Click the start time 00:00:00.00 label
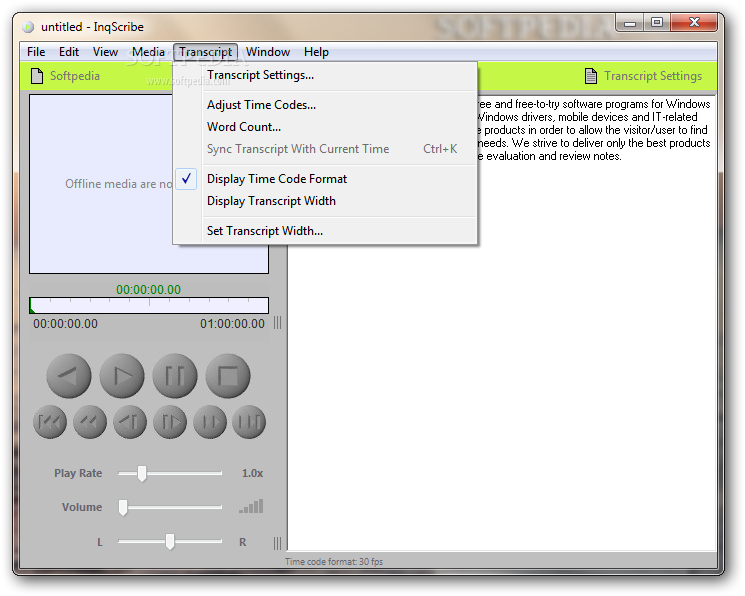The height and width of the screenshot is (596, 745). pos(66,324)
